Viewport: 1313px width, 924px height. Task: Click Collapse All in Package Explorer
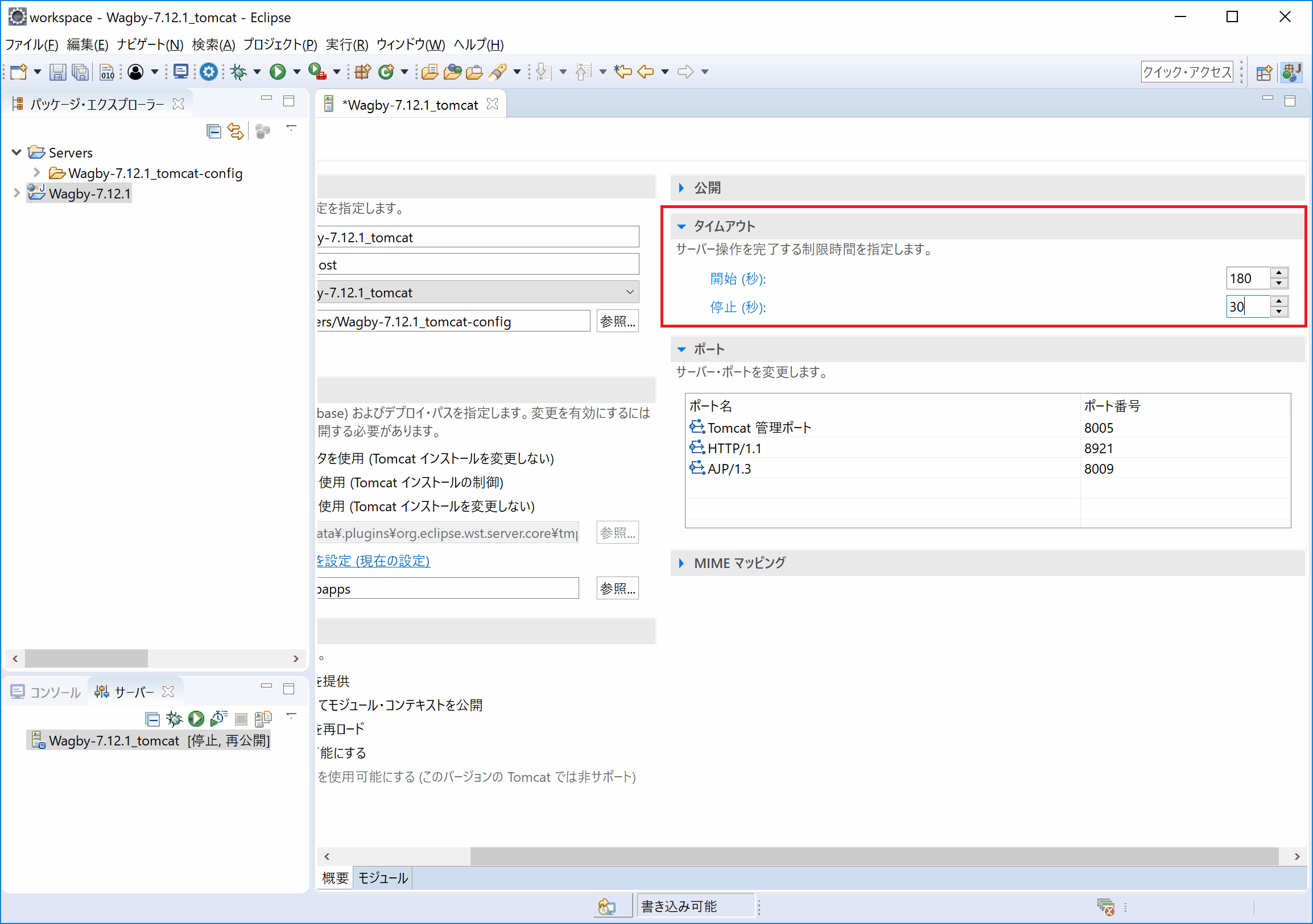213,132
